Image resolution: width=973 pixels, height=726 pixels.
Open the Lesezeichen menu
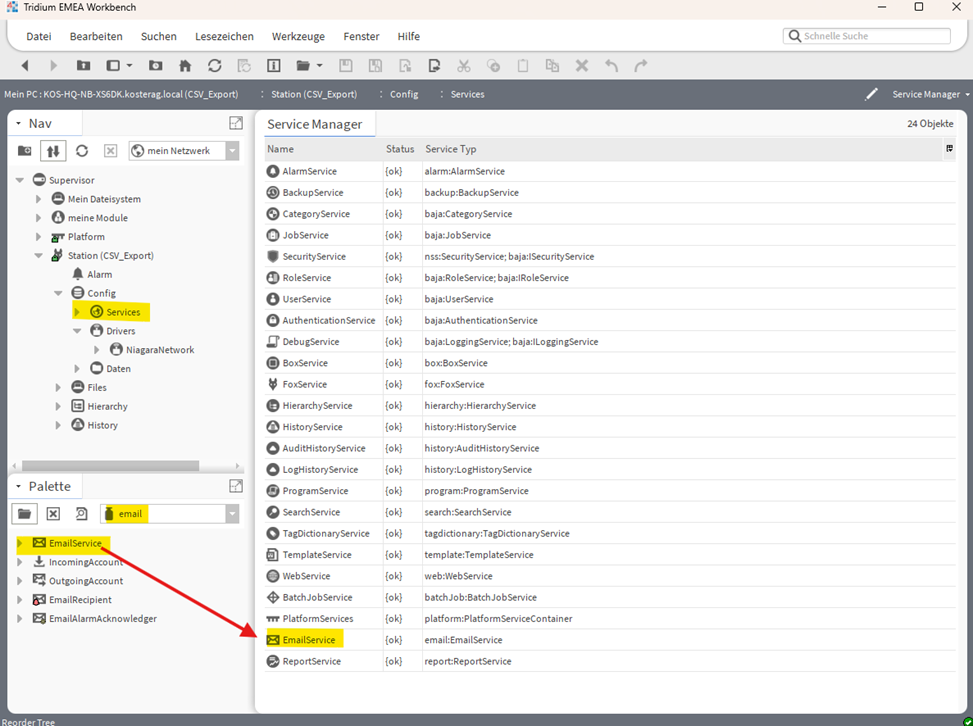224,36
